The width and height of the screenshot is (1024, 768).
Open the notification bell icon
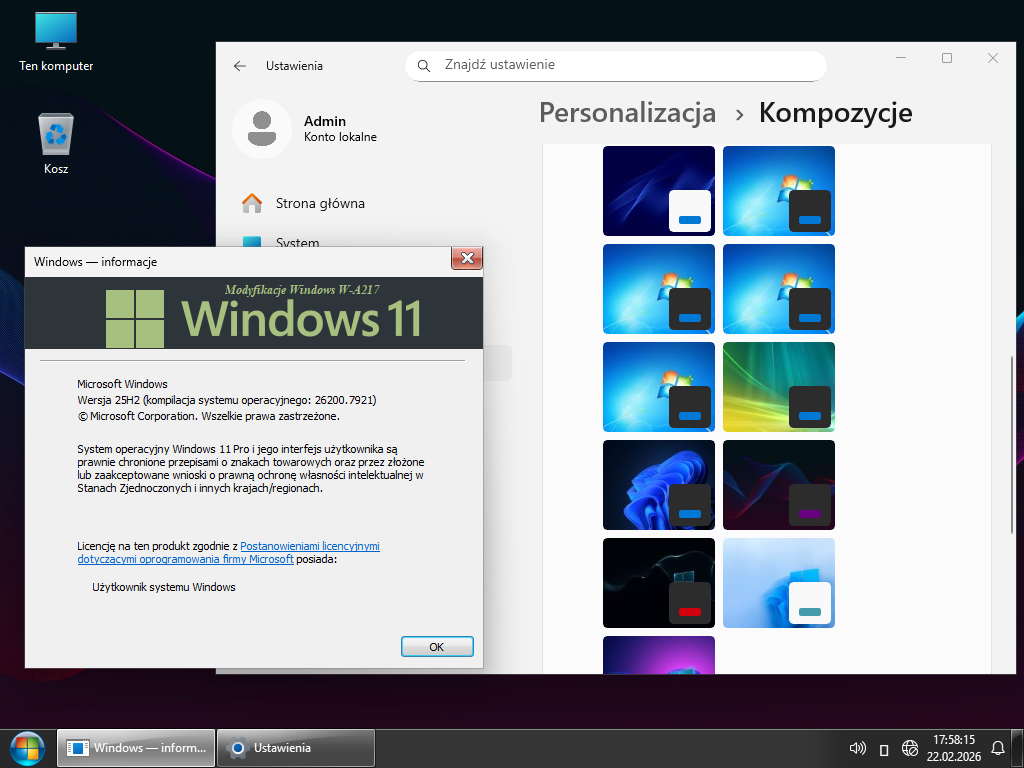[997, 748]
